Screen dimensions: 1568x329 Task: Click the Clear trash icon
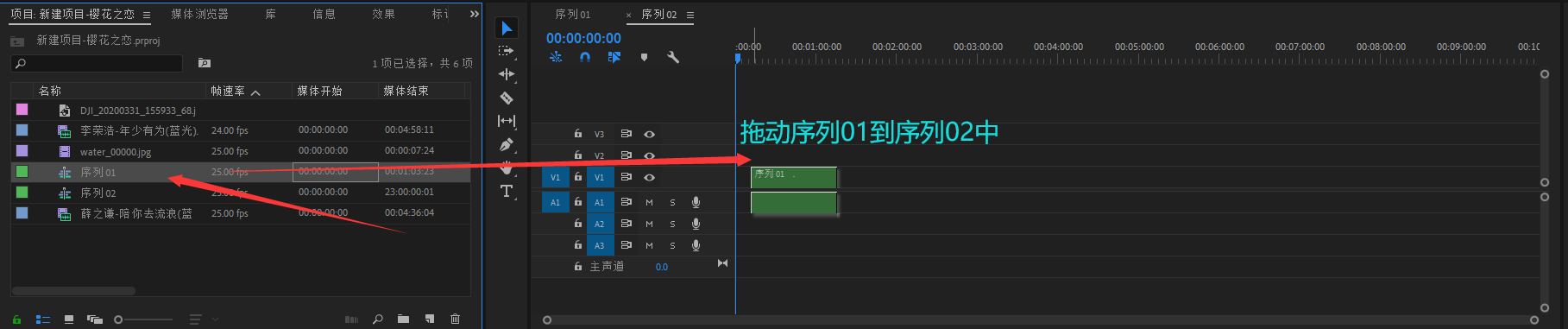(455, 320)
